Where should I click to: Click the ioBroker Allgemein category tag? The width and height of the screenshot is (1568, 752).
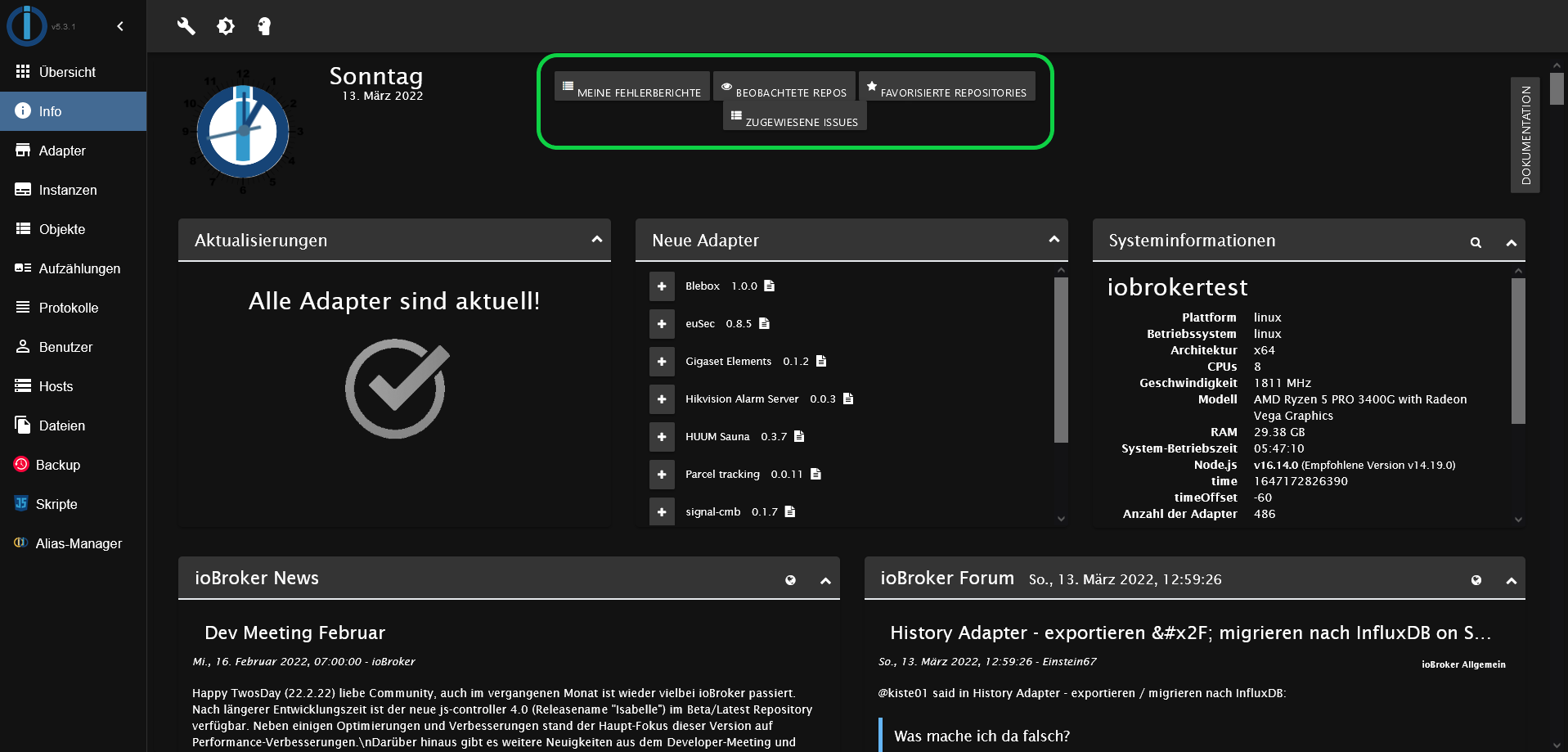1463,664
